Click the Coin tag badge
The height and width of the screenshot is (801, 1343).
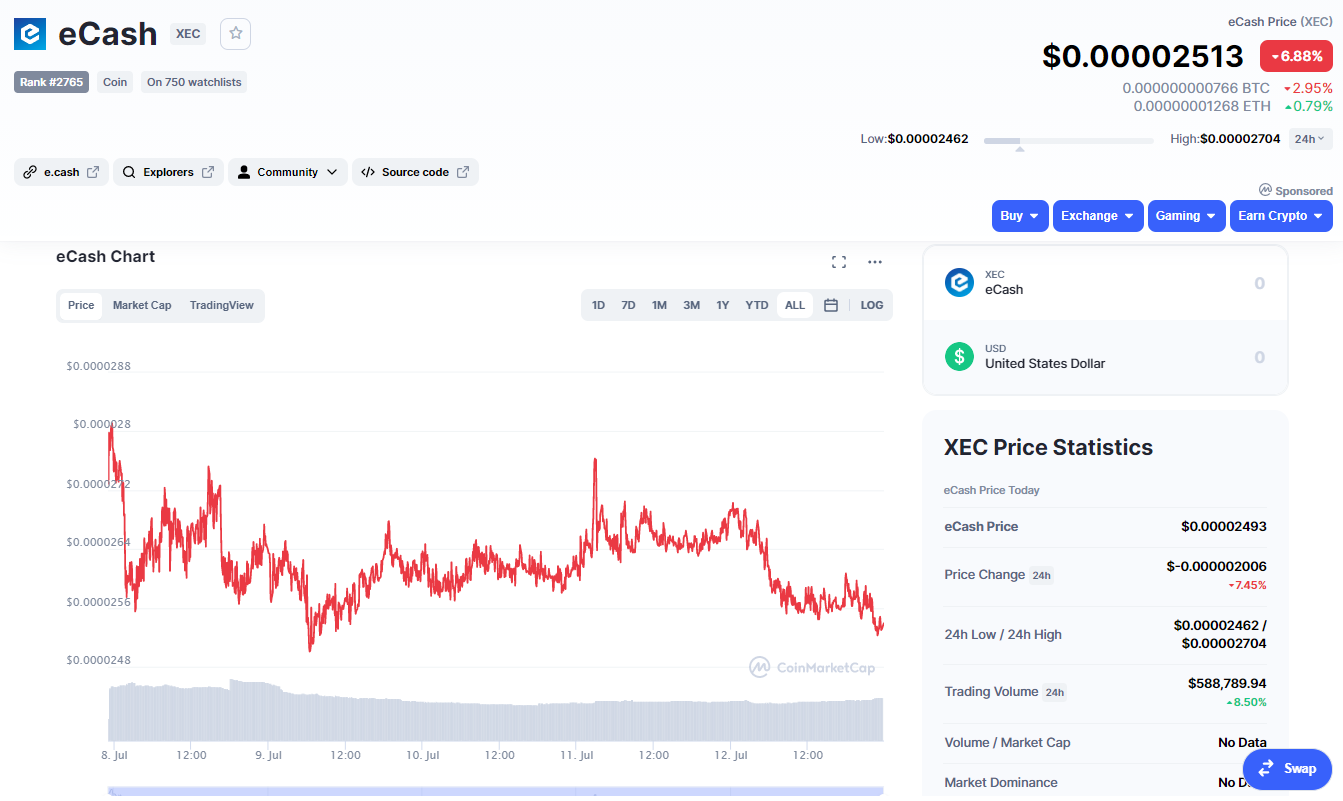[x=115, y=82]
